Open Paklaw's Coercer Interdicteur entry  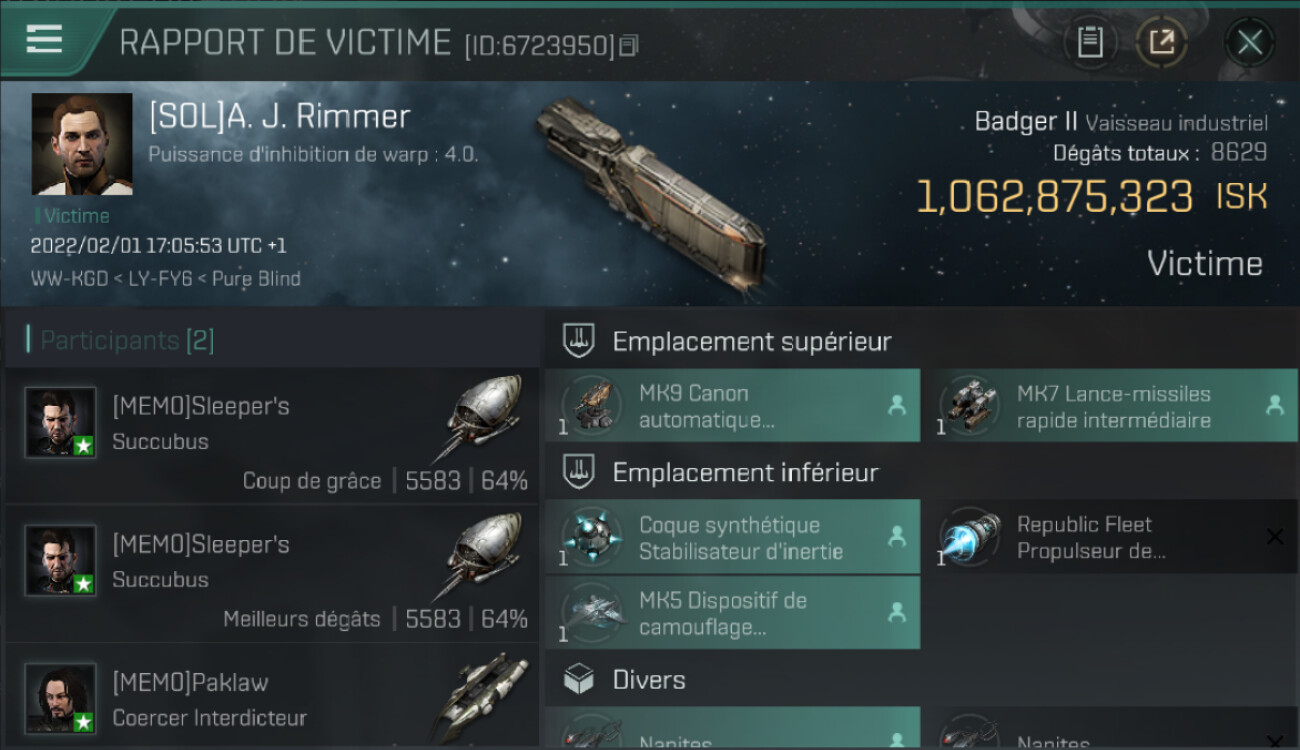(x=271, y=697)
